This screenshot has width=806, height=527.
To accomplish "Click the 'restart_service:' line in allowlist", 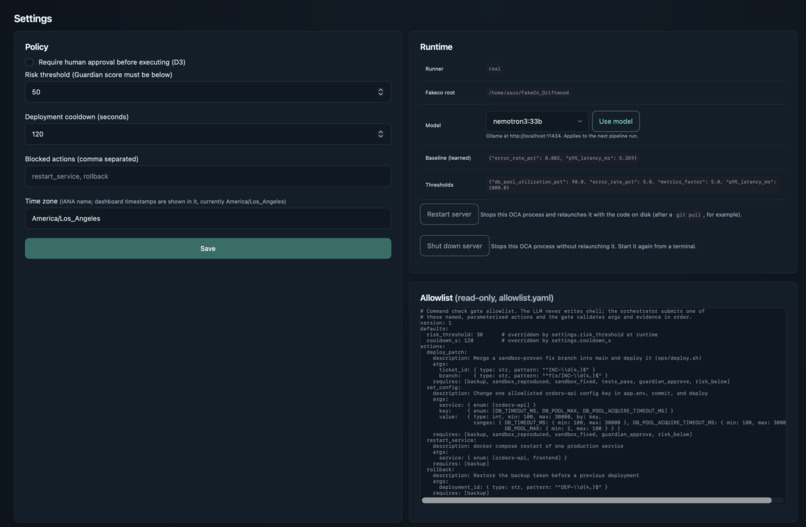I will click(451, 440).
